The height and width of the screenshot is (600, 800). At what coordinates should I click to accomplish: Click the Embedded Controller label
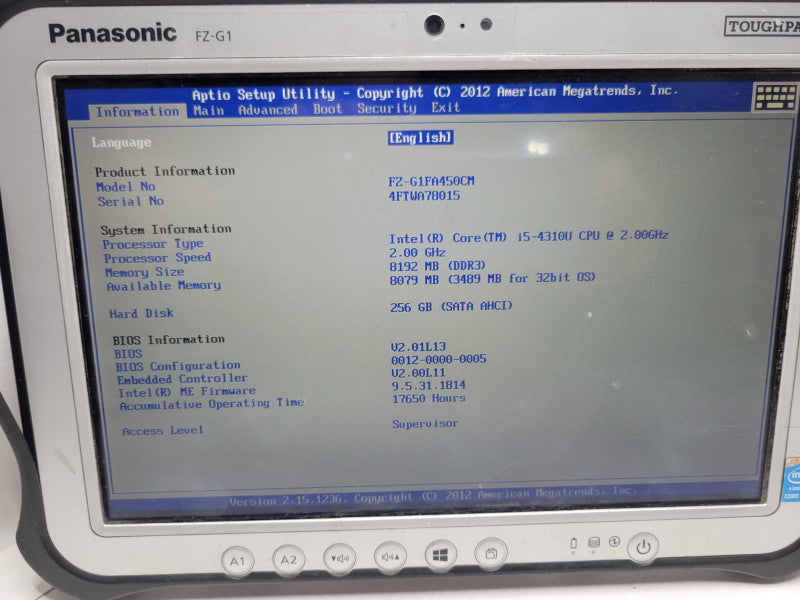point(182,379)
